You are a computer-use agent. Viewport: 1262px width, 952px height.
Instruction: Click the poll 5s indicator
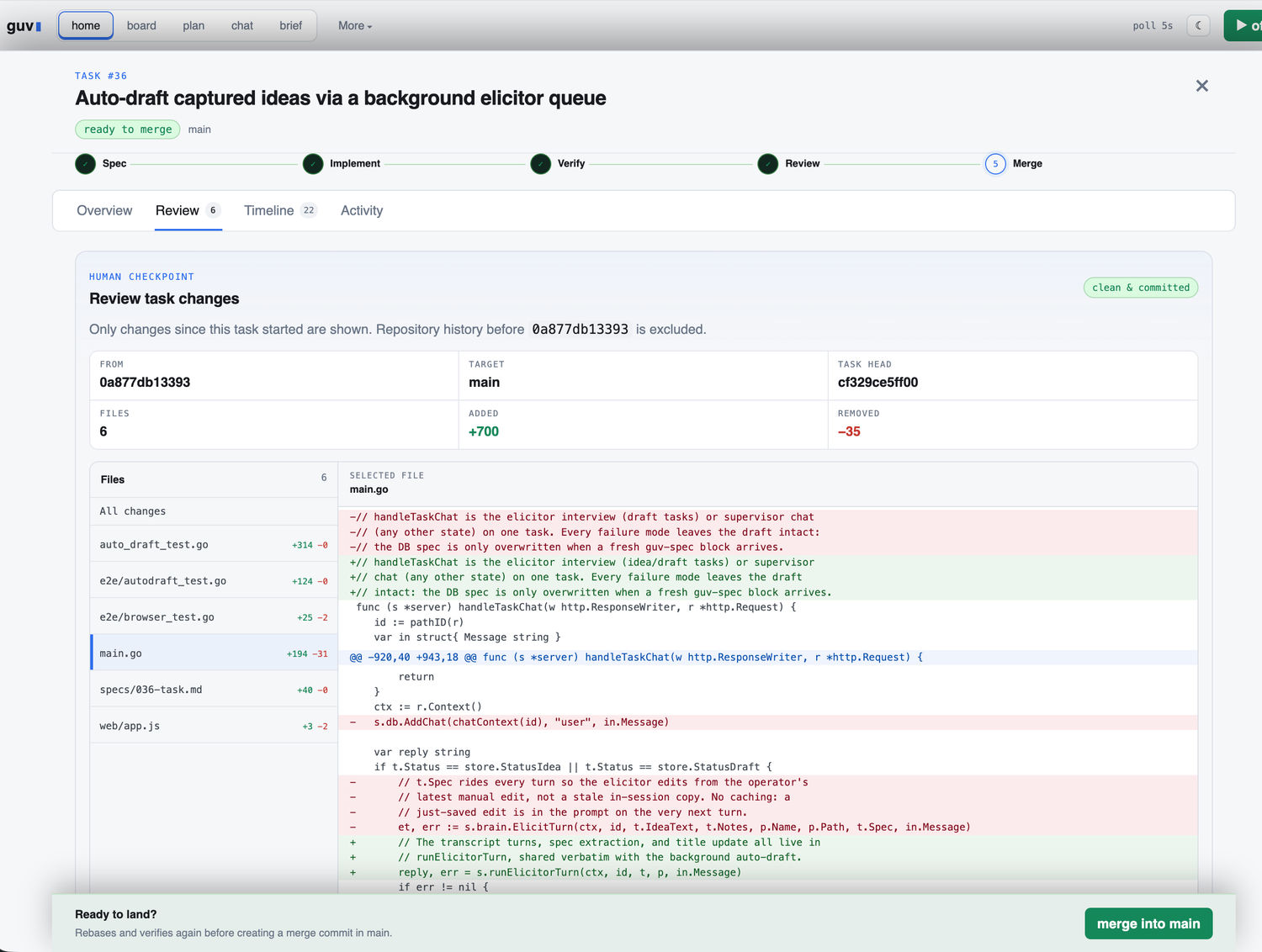[1153, 26]
